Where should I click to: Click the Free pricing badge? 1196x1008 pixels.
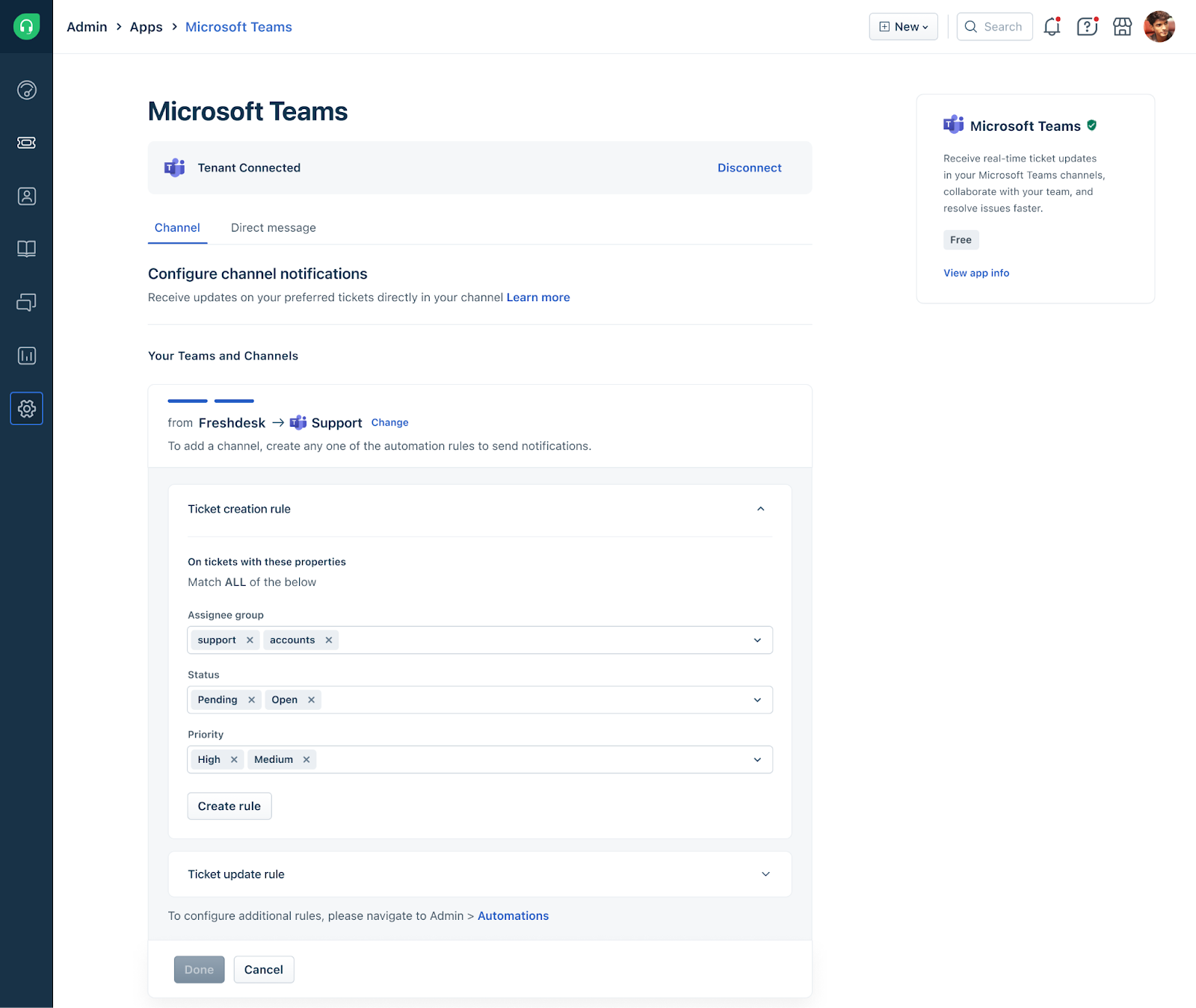(x=961, y=240)
